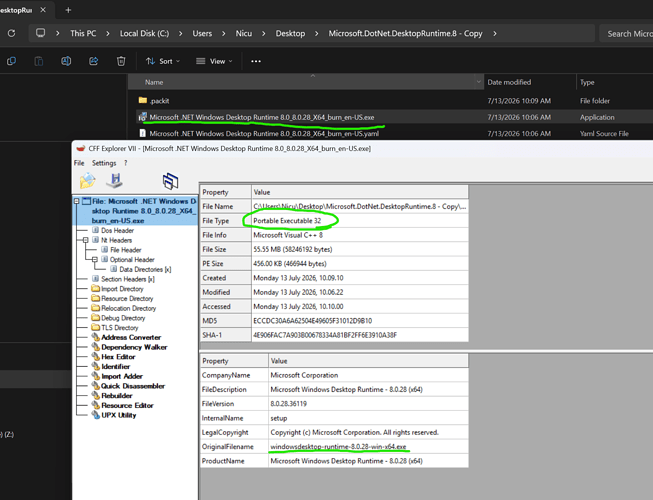Open the Identifier tool

tap(116, 367)
